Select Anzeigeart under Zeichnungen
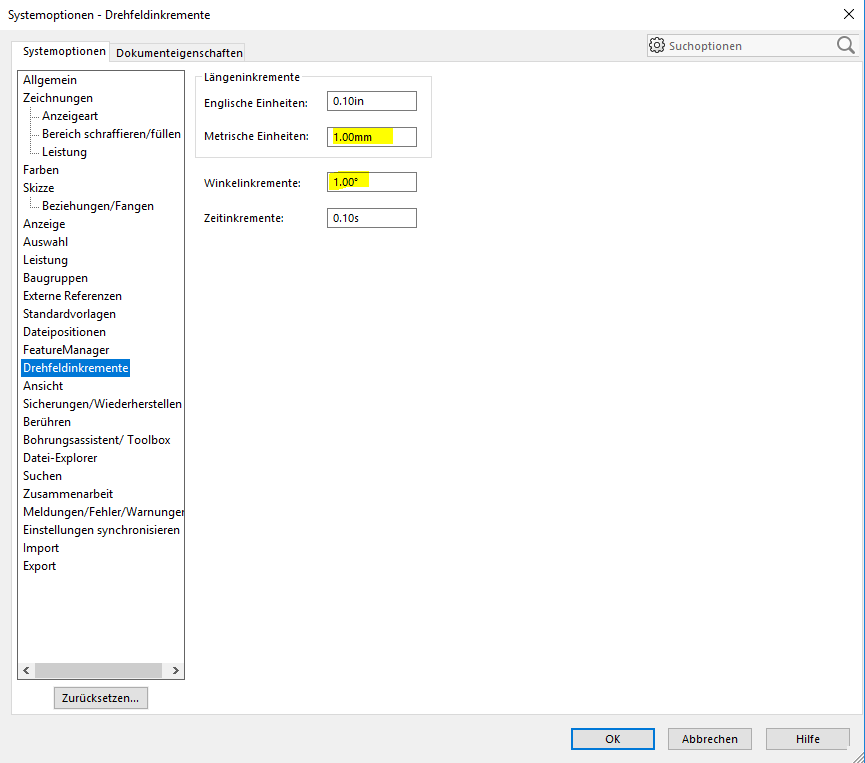865x763 pixels. click(x=70, y=116)
